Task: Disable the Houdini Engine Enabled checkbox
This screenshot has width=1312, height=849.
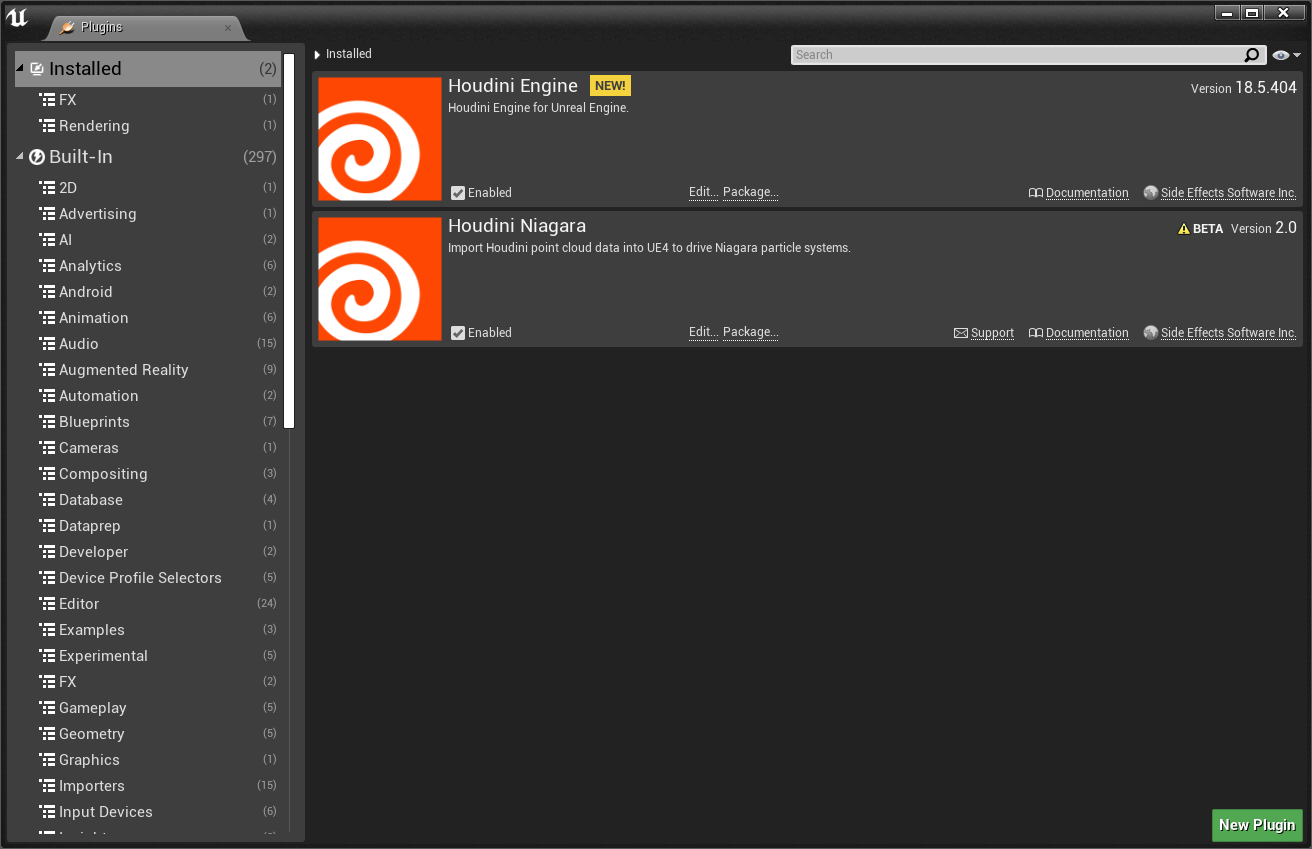Action: click(x=458, y=193)
